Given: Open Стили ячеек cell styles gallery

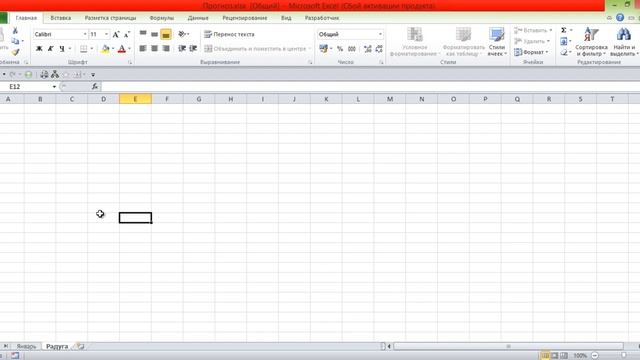Looking at the screenshot, I should 497,42.
